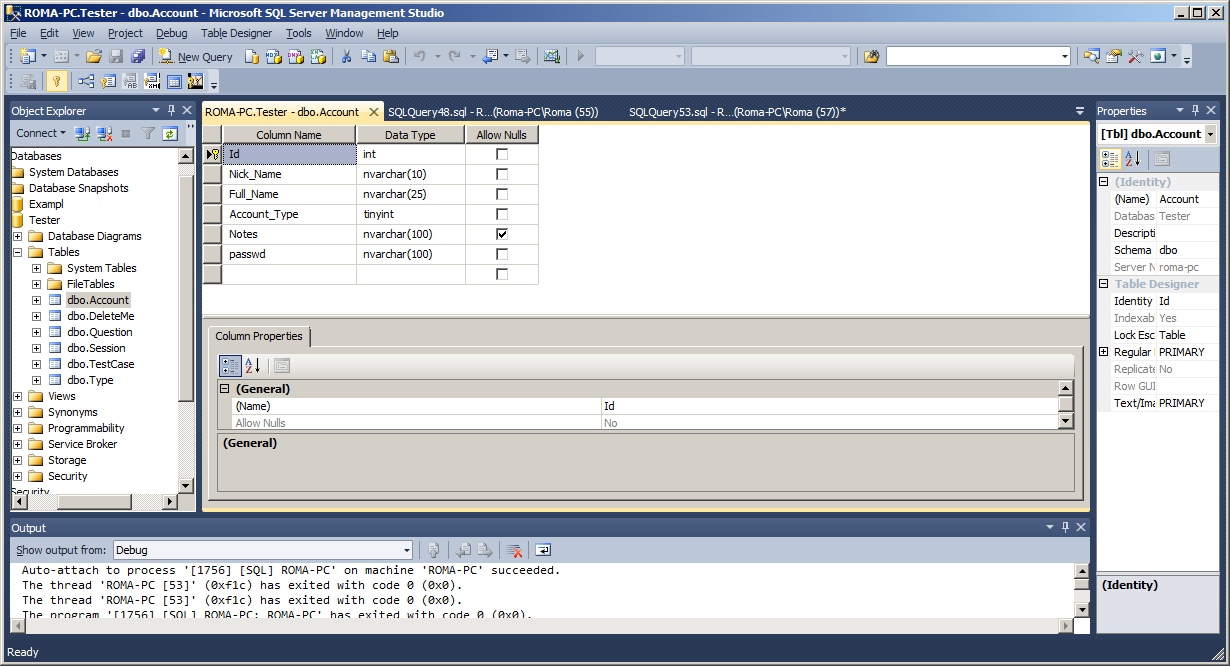The image size is (1230, 666).
Task: Collapse the (Identity) section in Properties
Action: pyautogui.click(x=1104, y=182)
